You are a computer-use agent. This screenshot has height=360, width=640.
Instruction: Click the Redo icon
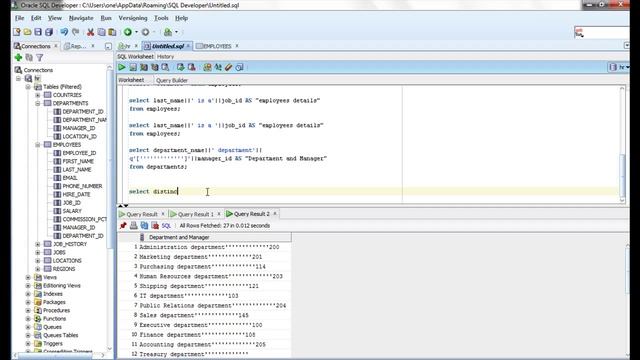[76, 32]
